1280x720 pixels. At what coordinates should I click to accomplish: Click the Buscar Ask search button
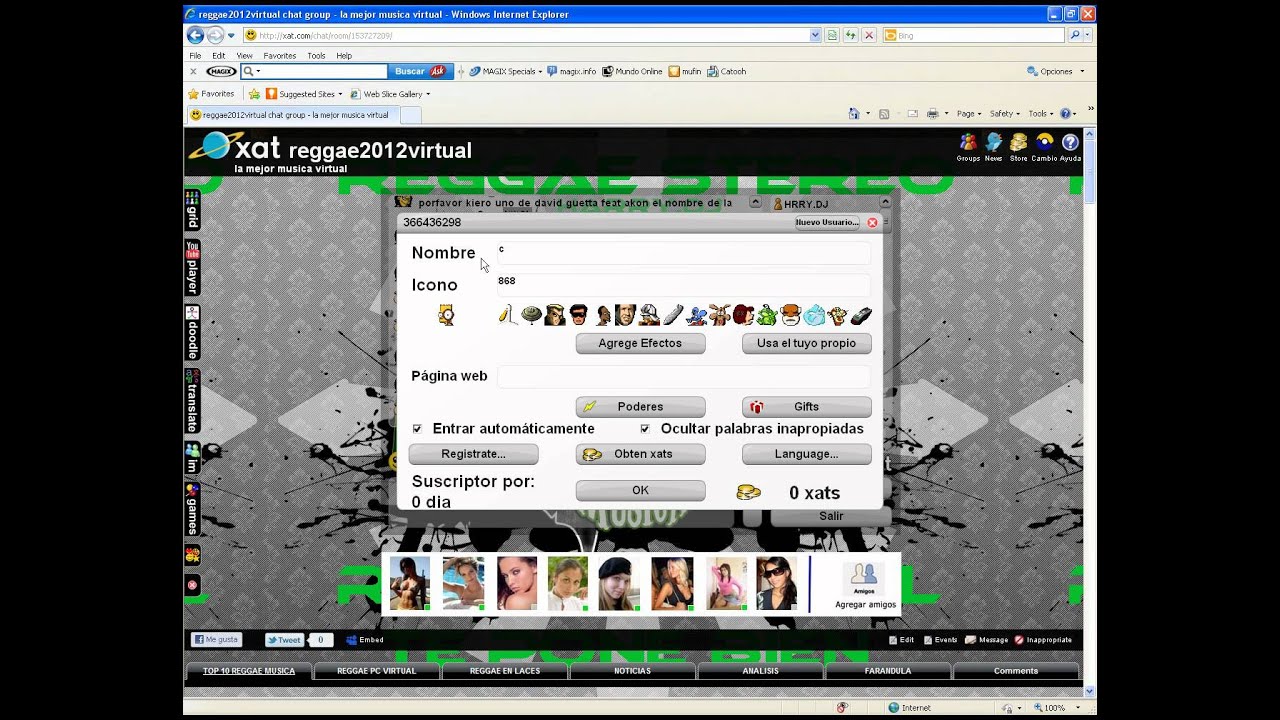tap(419, 72)
